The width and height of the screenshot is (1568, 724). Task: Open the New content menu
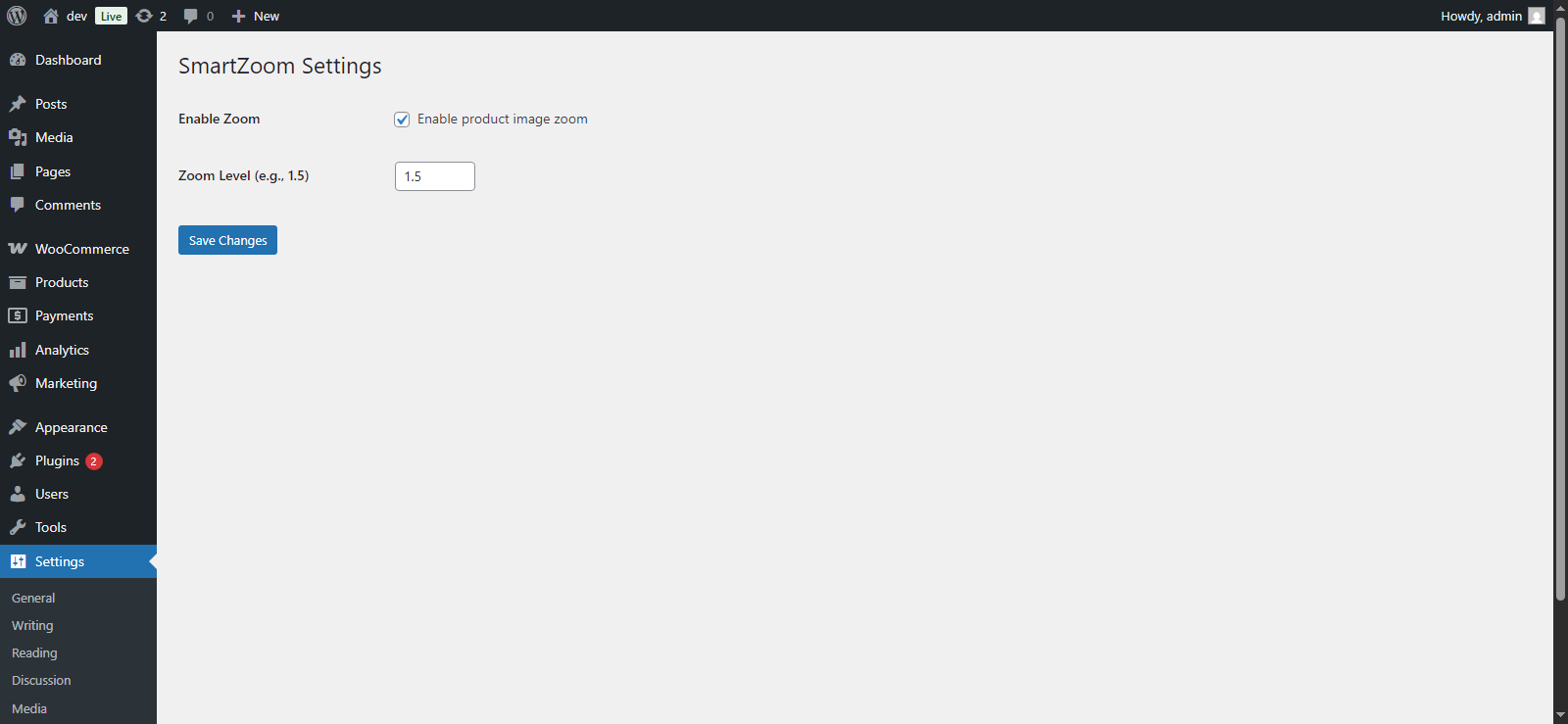[256, 16]
